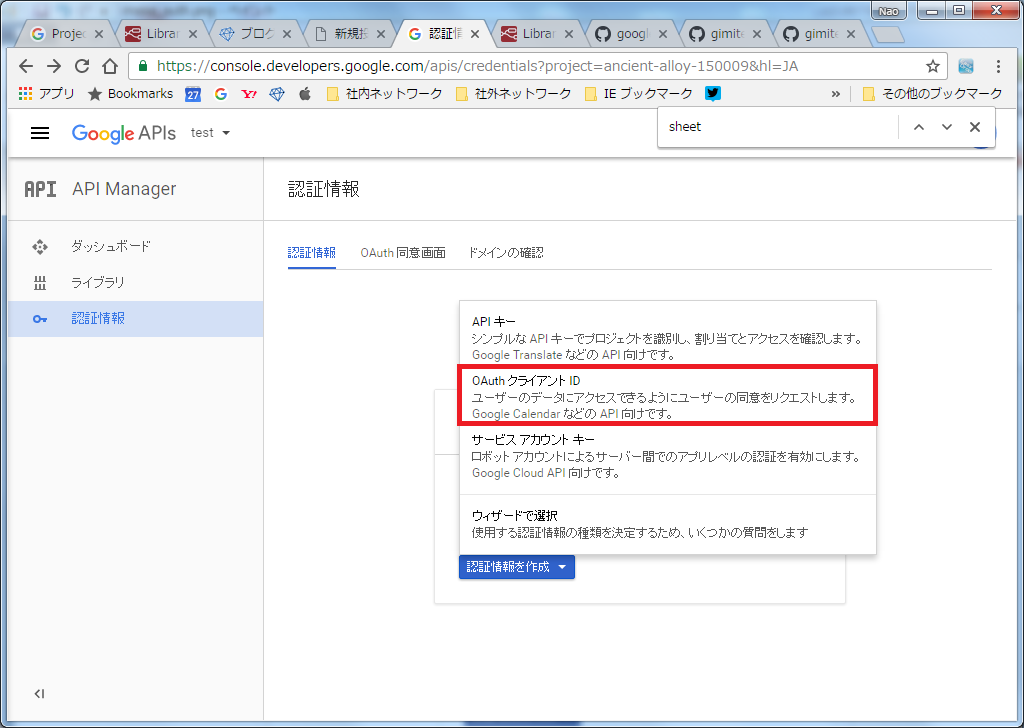Click the browser back arrow
1024x728 pixels.
[25, 66]
